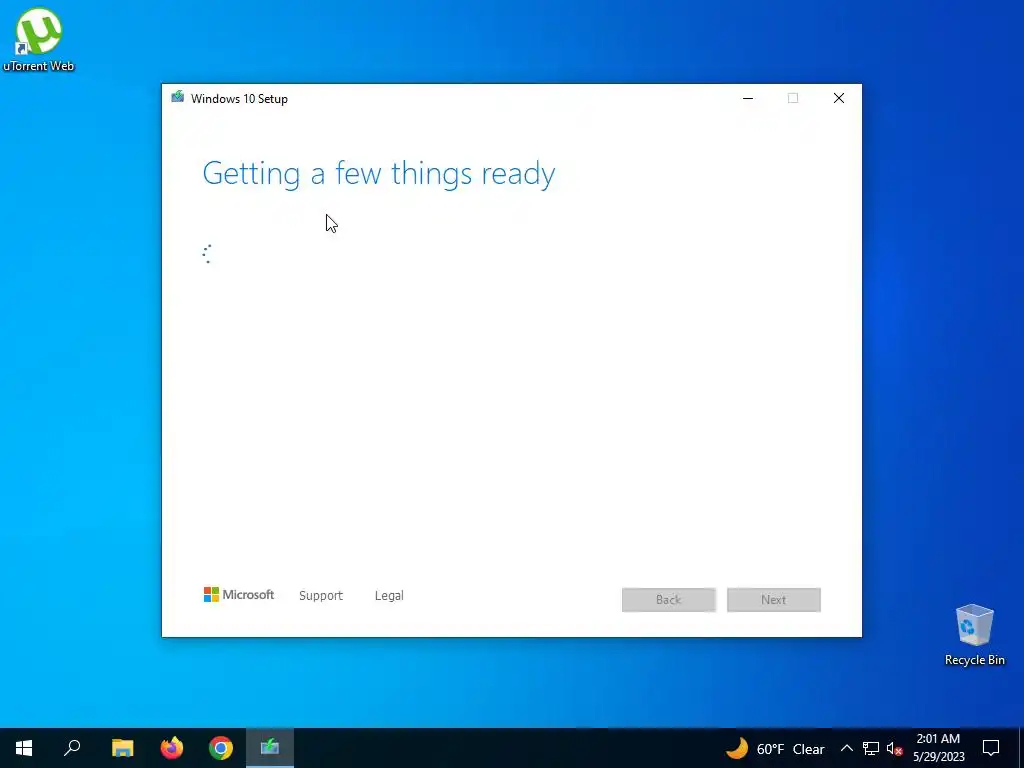1024x768 pixels.
Task: Close the Windows 10 Setup window
Action: tap(839, 98)
